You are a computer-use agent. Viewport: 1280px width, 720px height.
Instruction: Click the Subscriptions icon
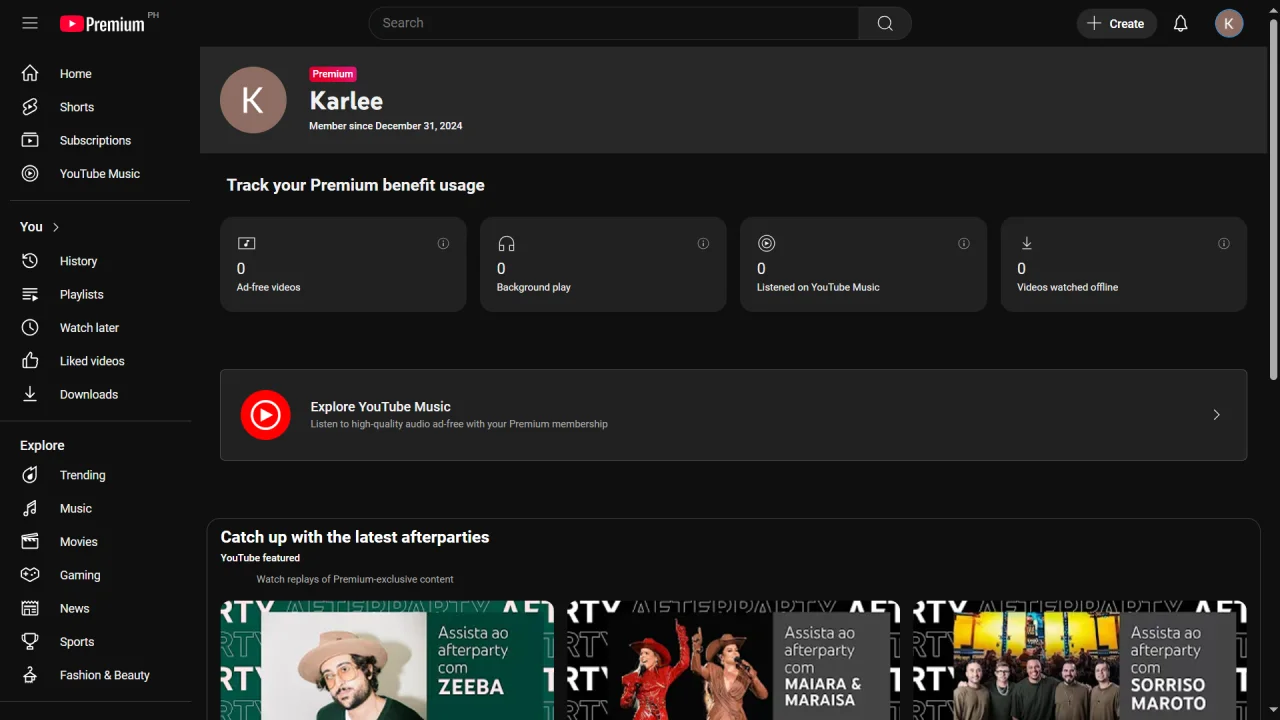(x=30, y=140)
